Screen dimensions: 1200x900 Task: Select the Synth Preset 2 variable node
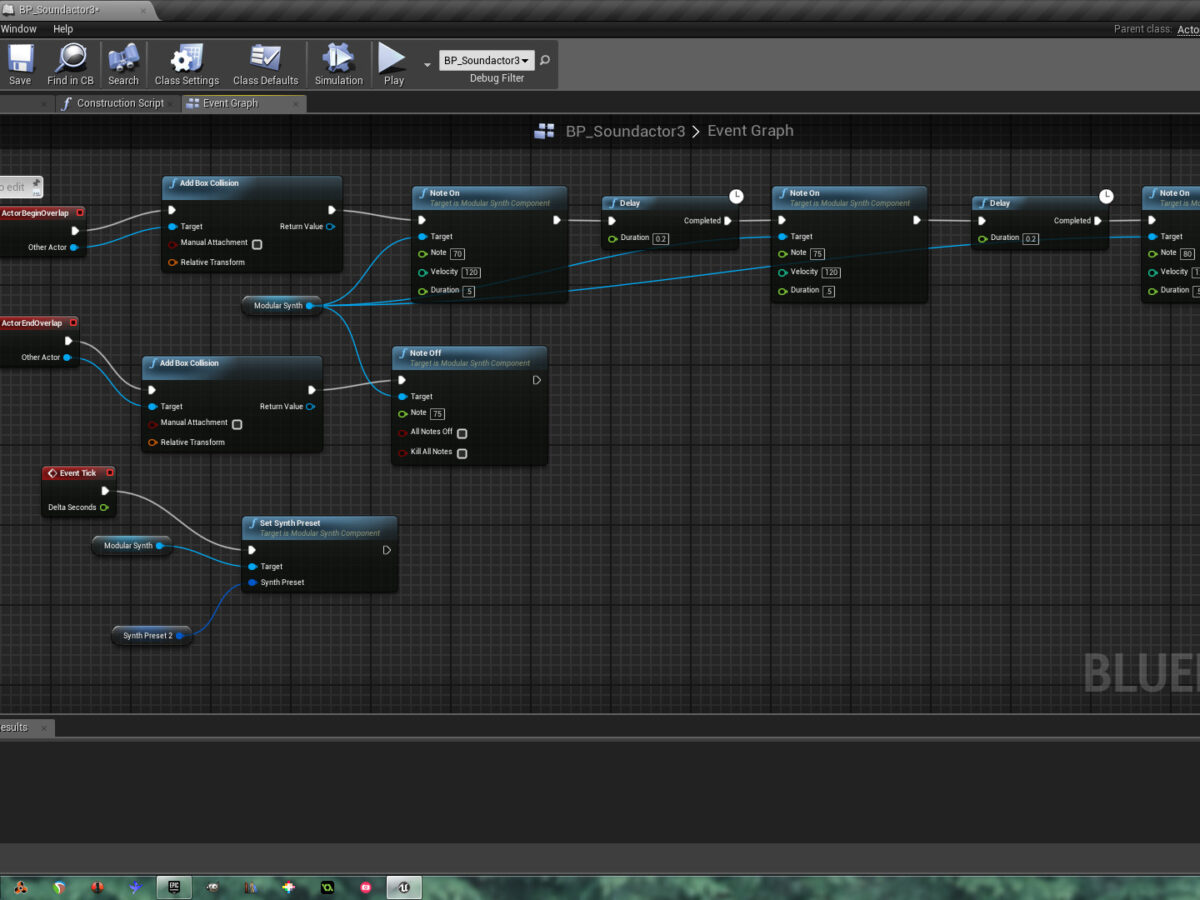coord(148,636)
